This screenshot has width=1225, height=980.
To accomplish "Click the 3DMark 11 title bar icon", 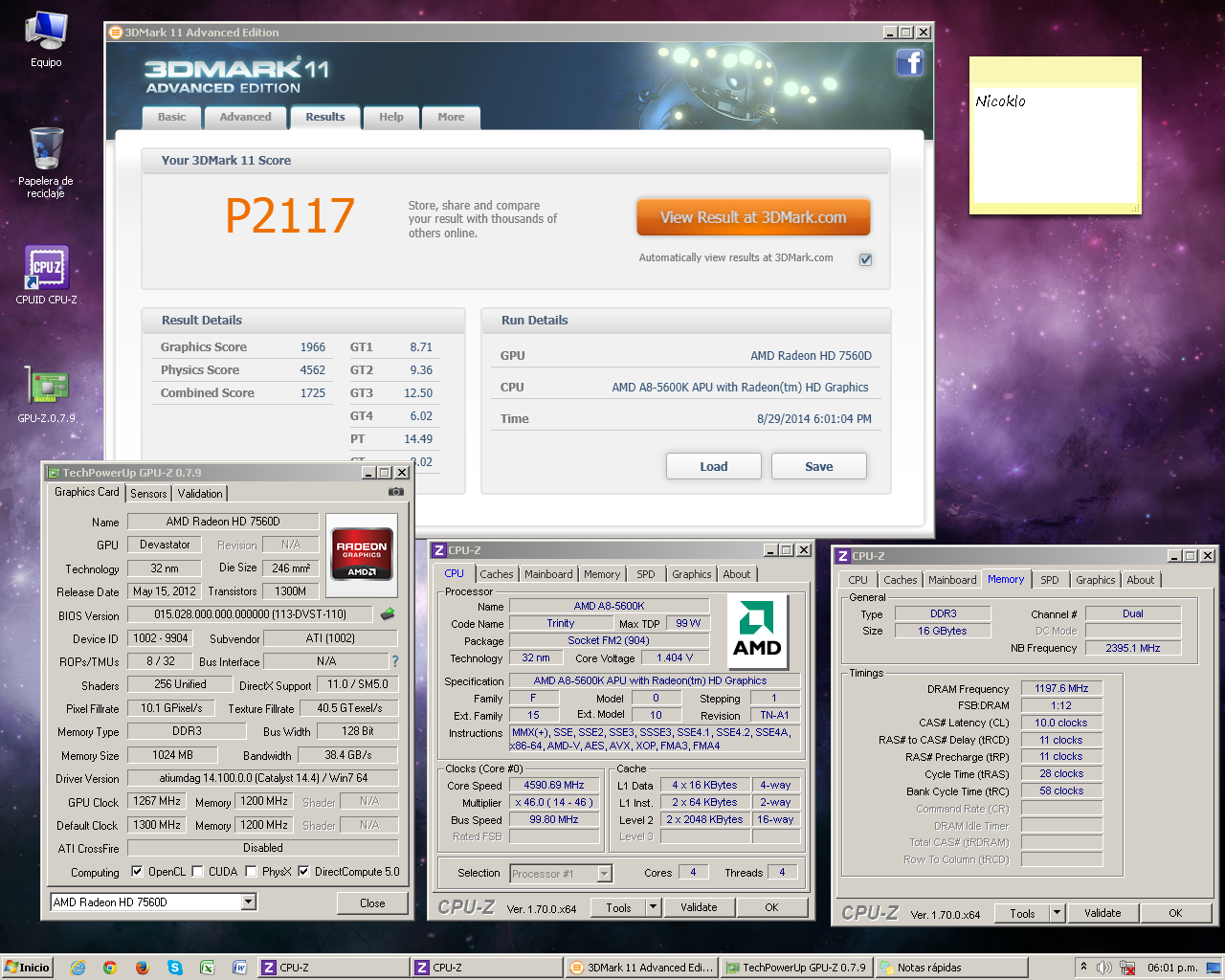I will [x=116, y=32].
